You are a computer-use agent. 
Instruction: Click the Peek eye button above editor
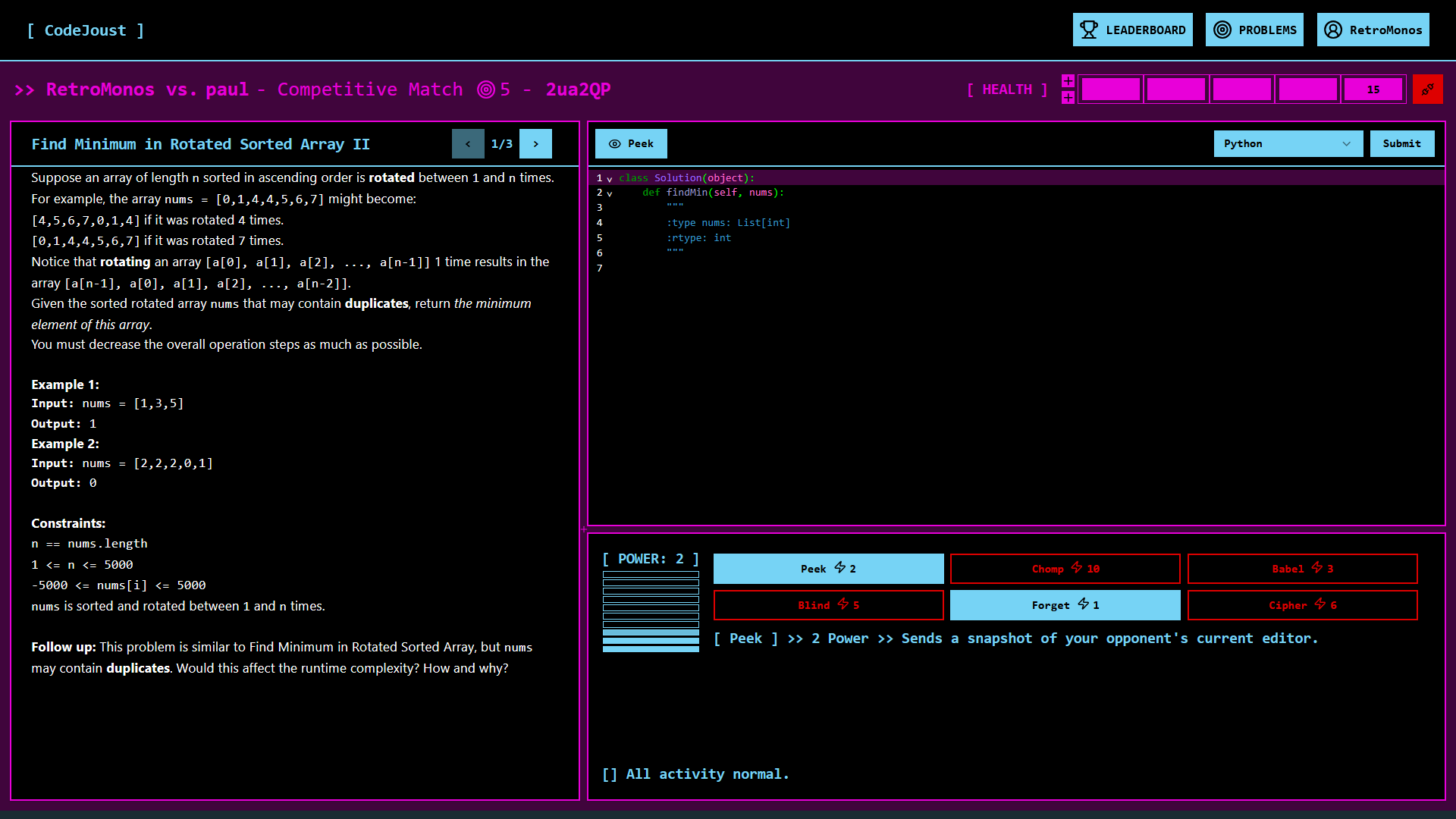click(x=631, y=143)
